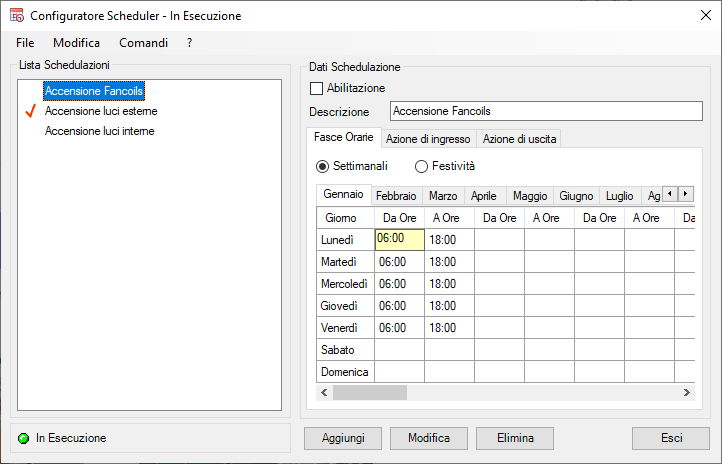Click the green In Esecuzione status indicator
Image resolution: width=722 pixels, height=464 pixels.
coord(23,438)
